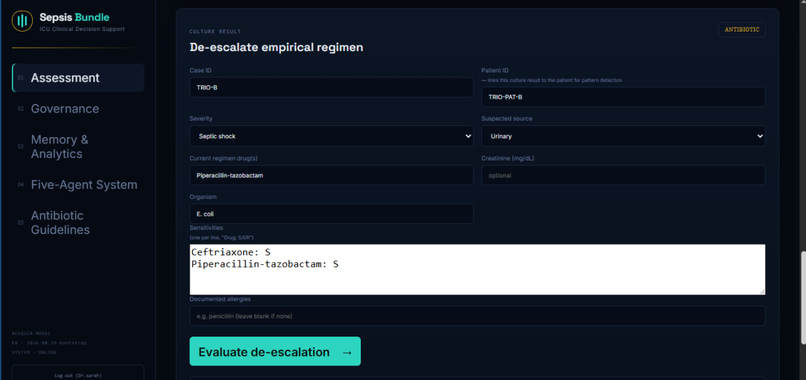Click the Current regimen drug(s) field
Viewport: 806px width, 380px height.
coord(331,175)
